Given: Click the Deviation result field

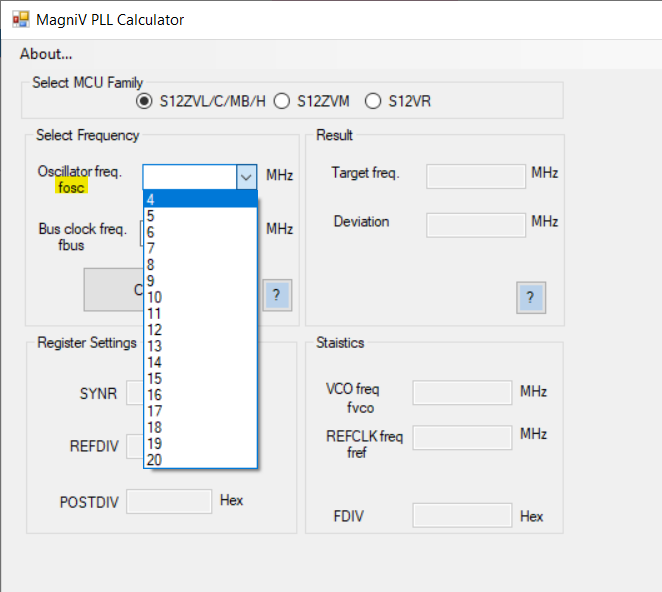Looking at the screenshot, I should pyautogui.click(x=476, y=225).
